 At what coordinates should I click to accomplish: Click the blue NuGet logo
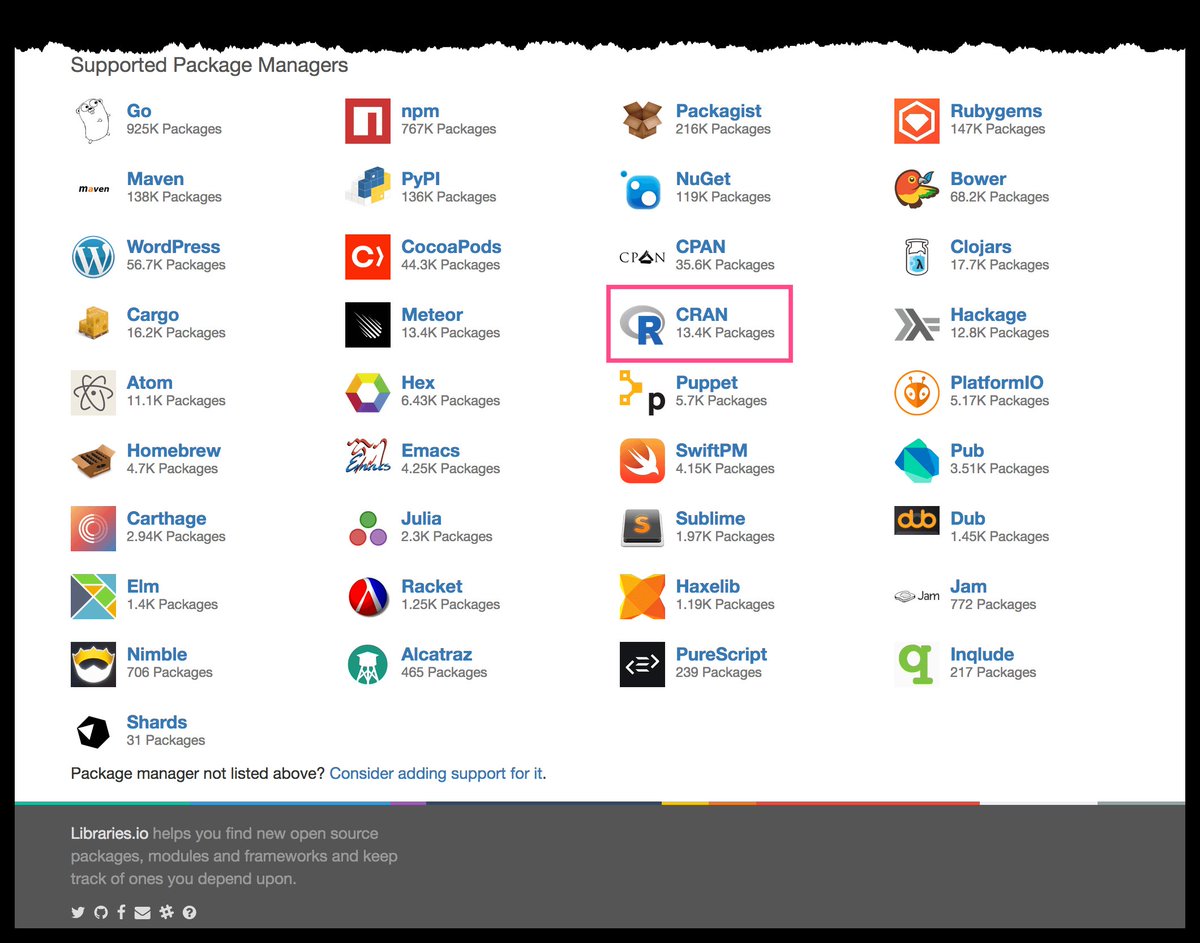642,189
